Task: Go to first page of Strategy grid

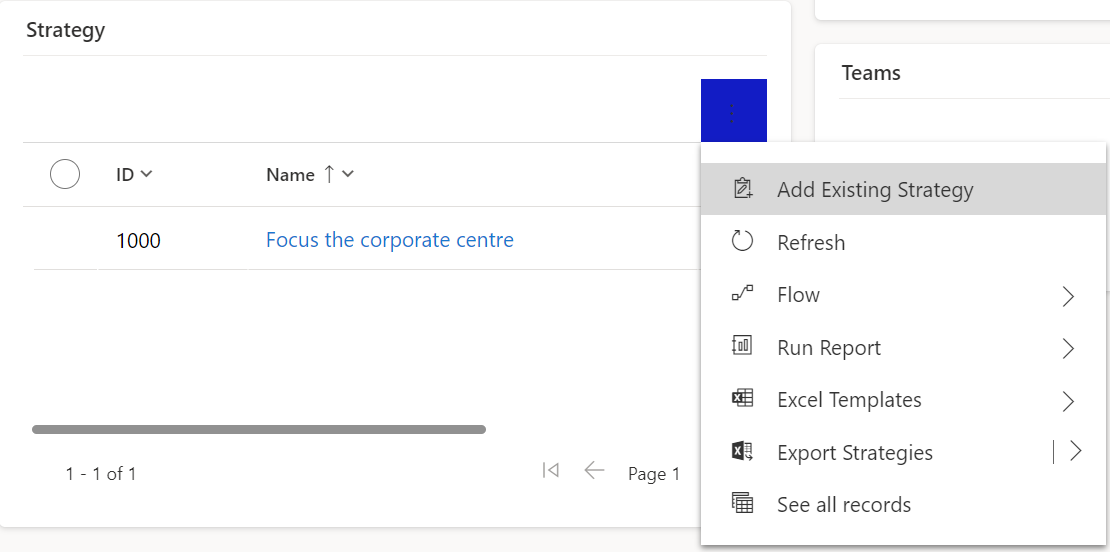Action: (x=550, y=471)
